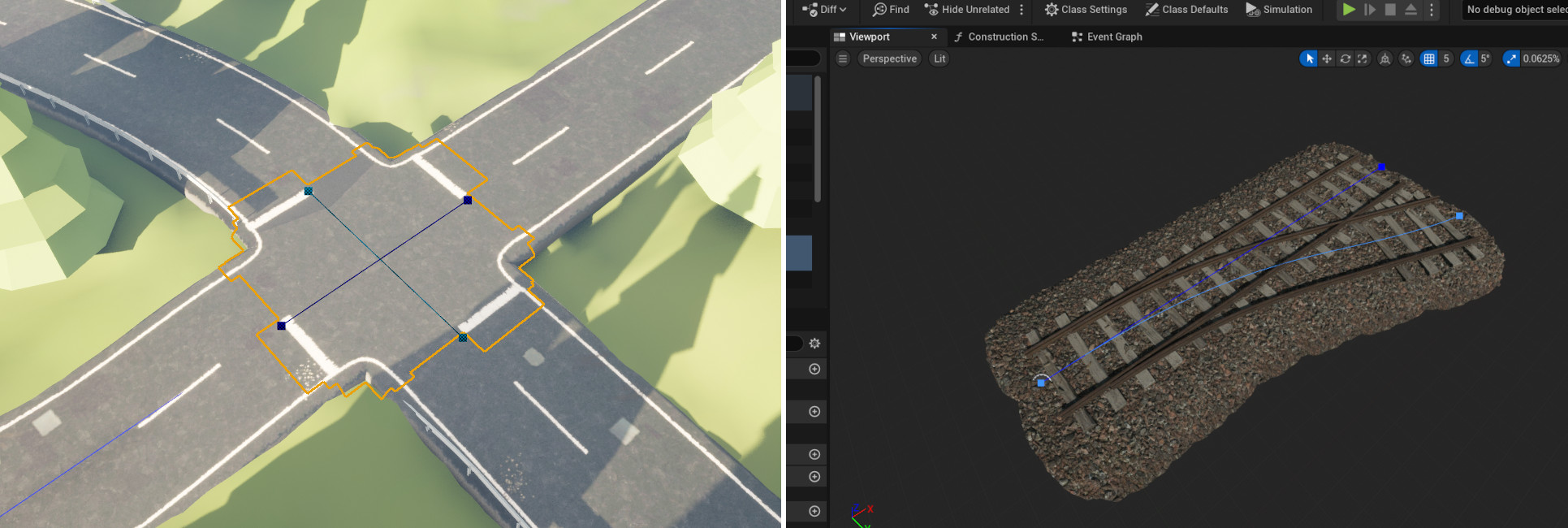
Task: Click the Play button in toolbar
Action: click(1349, 10)
